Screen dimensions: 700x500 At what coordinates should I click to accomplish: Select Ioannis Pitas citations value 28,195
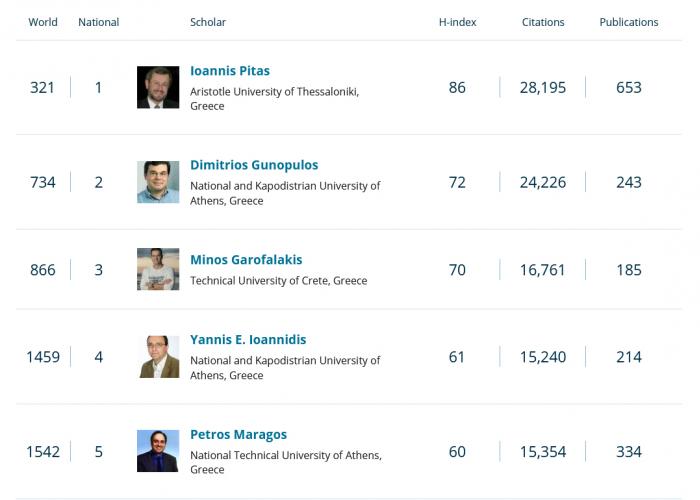point(543,88)
